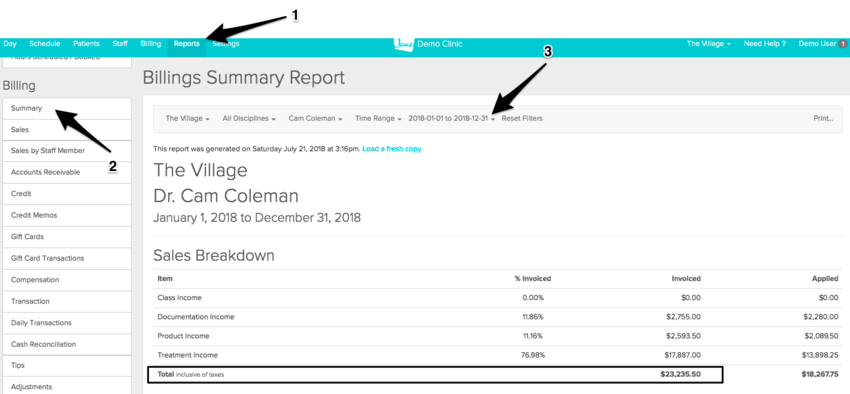Open the Cash Reconciliation report
Screen dimensions: 850x394
[67, 345]
